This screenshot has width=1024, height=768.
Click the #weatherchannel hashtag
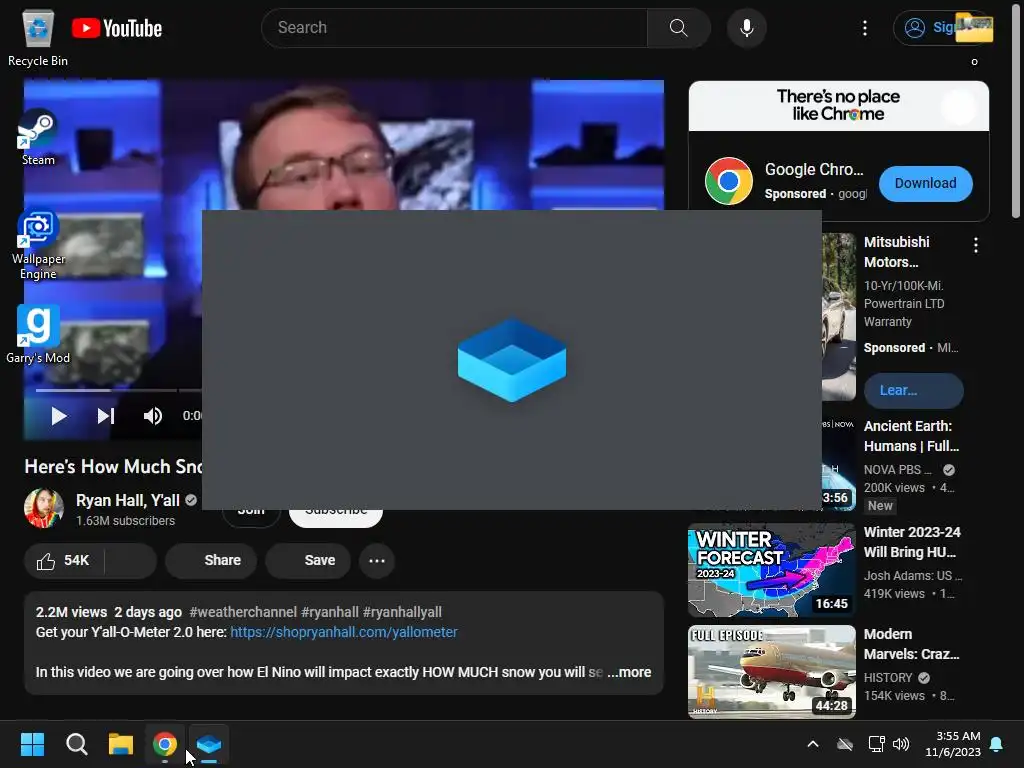[x=243, y=612]
